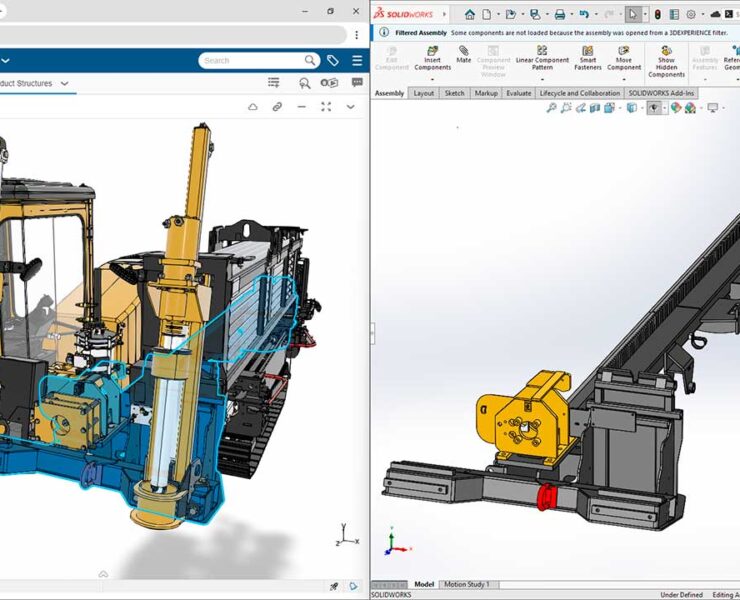Open the Markup tab
740x600 pixels.
[x=486, y=93]
